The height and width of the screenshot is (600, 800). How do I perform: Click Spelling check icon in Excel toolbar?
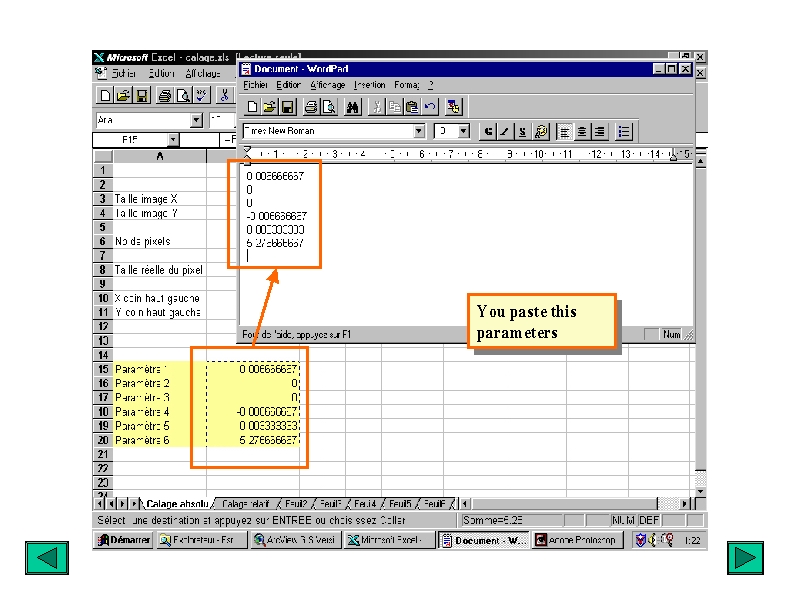click(x=202, y=95)
